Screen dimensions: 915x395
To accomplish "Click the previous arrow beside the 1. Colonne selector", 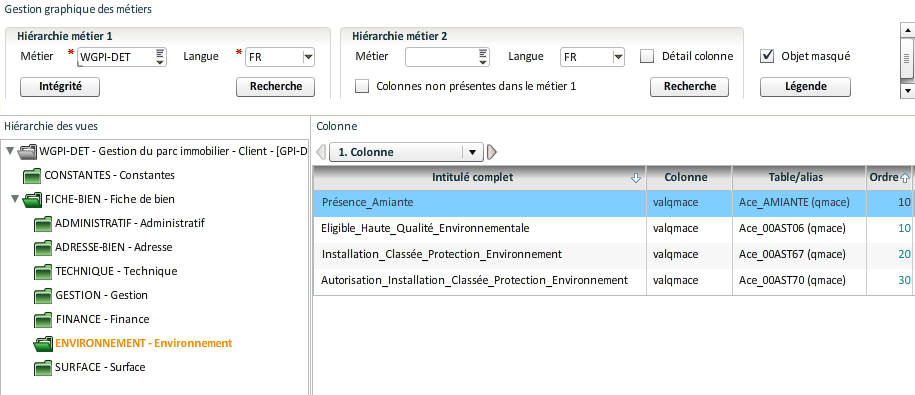I will (x=321, y=152).
